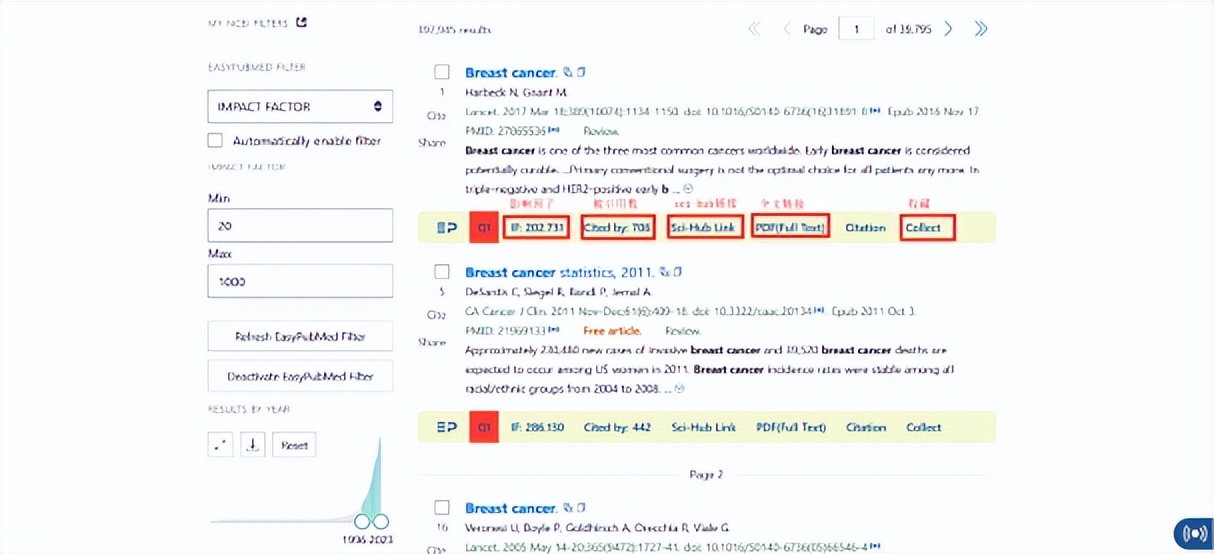Click Citation in second result toolbar

[x=866, y=428]
